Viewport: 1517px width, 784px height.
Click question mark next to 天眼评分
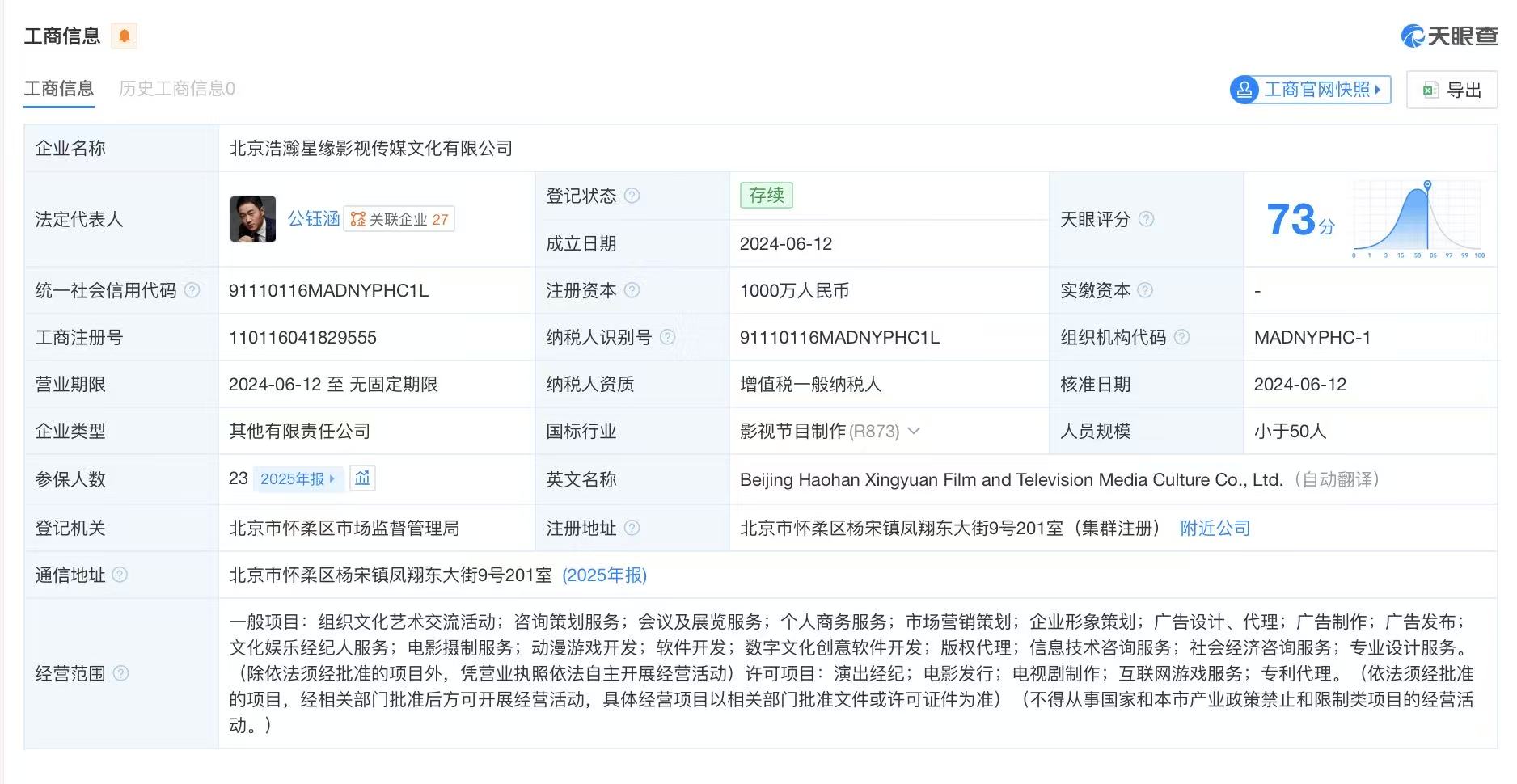pyautogui.click(x=1147, y=219)
